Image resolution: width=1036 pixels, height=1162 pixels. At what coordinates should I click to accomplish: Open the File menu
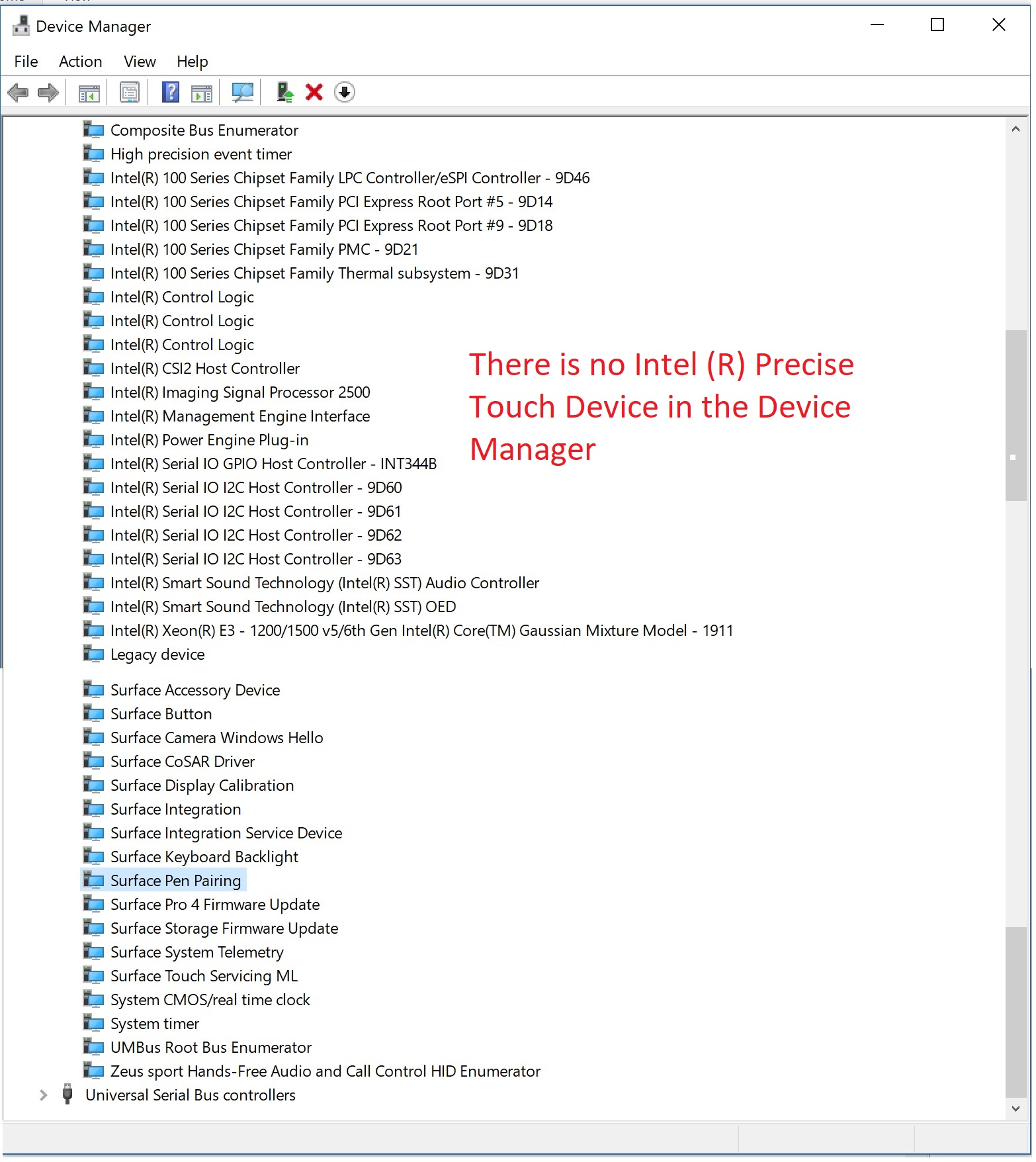26,62
